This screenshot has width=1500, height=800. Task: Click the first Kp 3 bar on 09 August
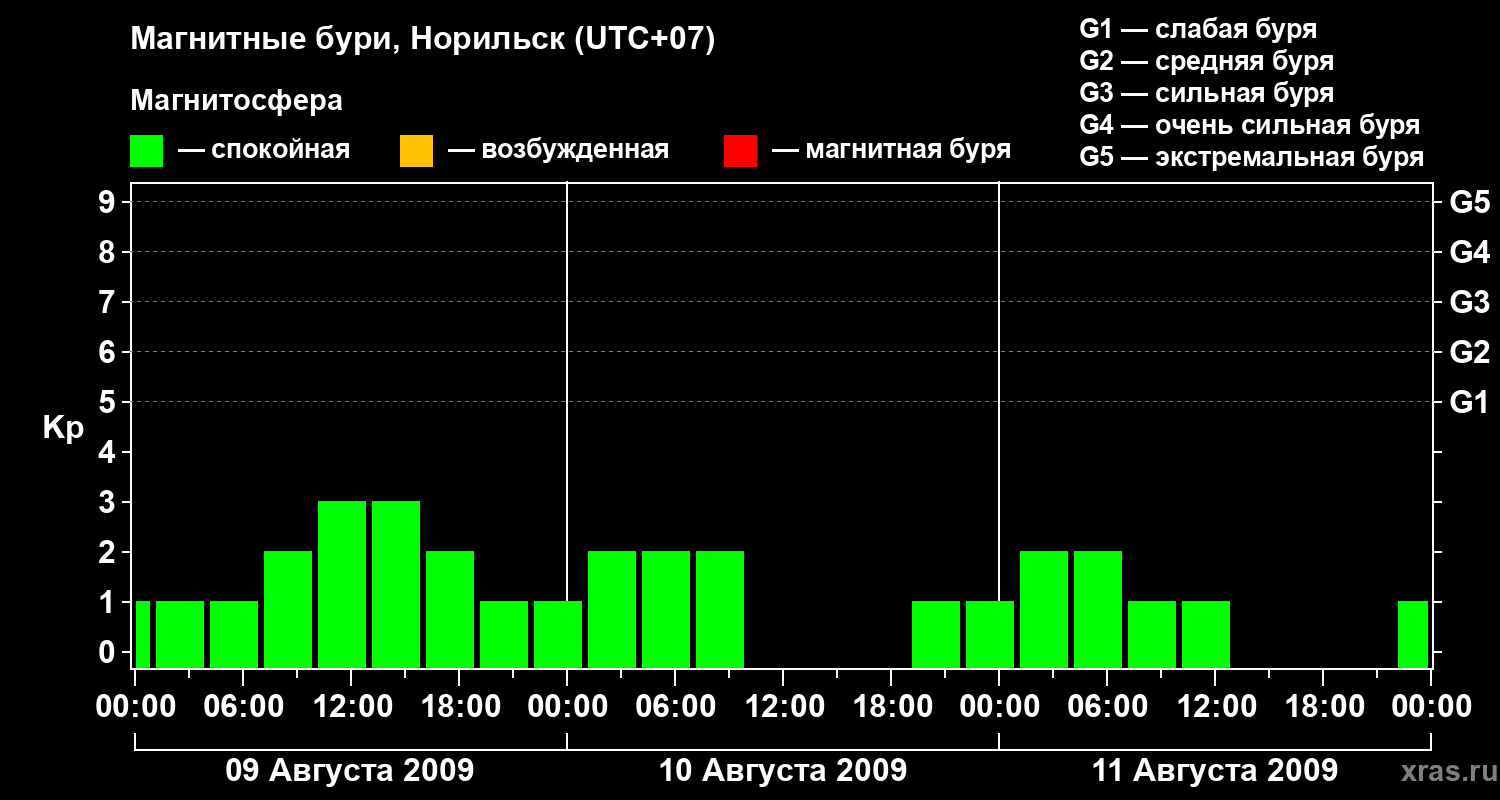[342, 584]
